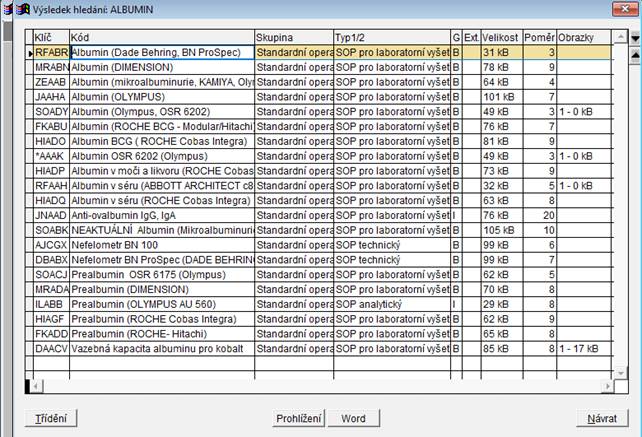Choose the Nefelometr BN 100 entry
This screenshot has height=437, width=642.
tap(160, 244)
